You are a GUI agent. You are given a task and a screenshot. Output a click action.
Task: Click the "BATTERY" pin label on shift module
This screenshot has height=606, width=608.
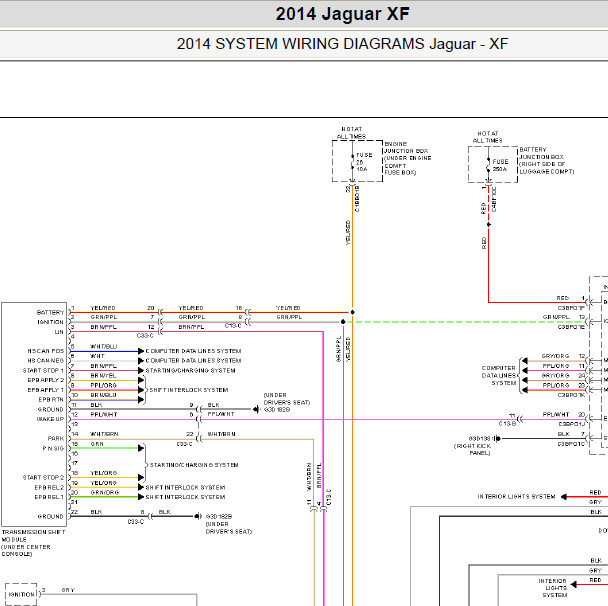pos(50,312)
